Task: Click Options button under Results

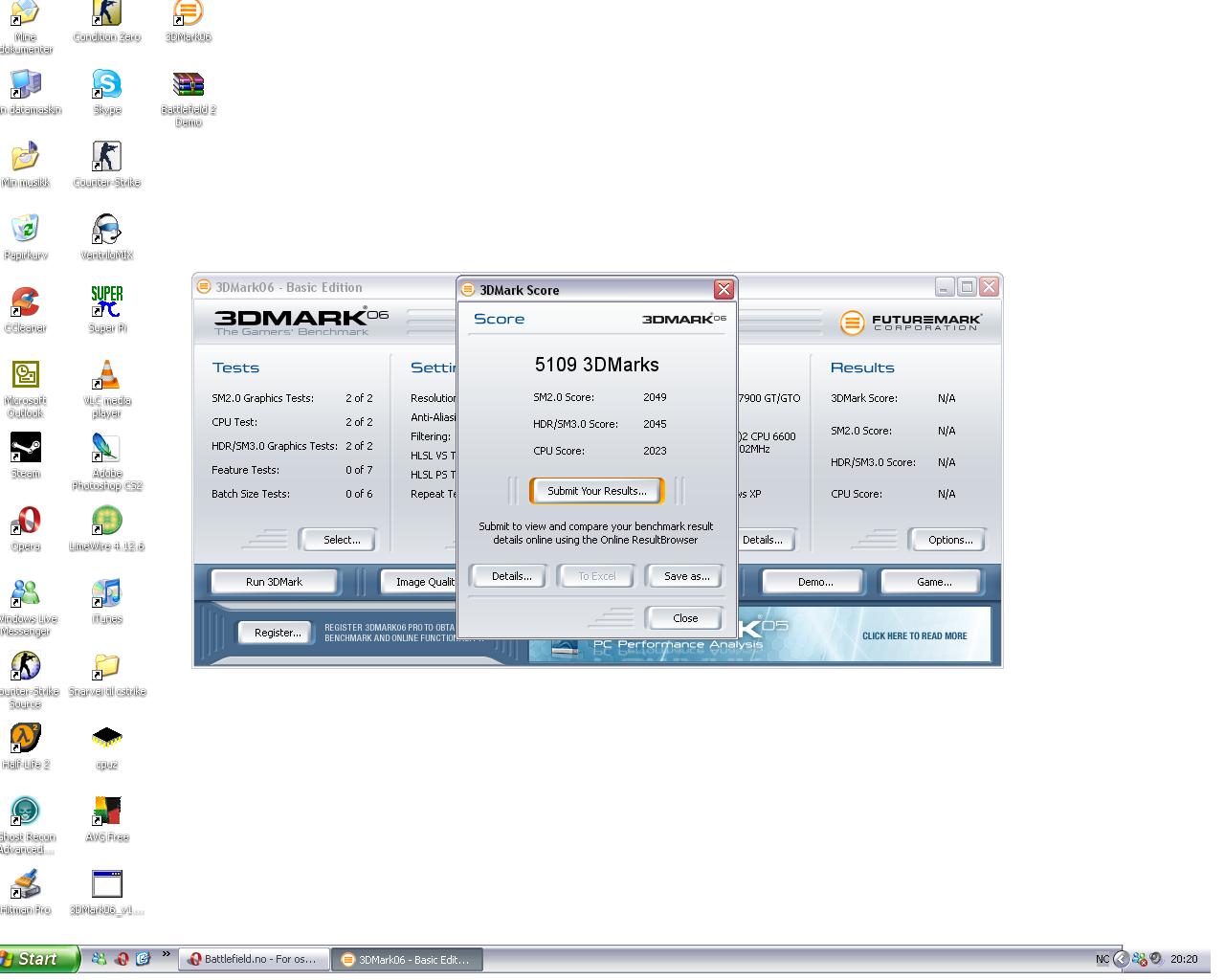Action: [949, 540]
